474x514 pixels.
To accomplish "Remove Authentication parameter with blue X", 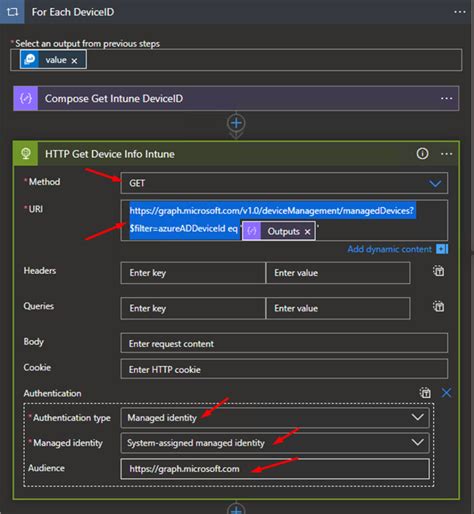I will point(446,393).
